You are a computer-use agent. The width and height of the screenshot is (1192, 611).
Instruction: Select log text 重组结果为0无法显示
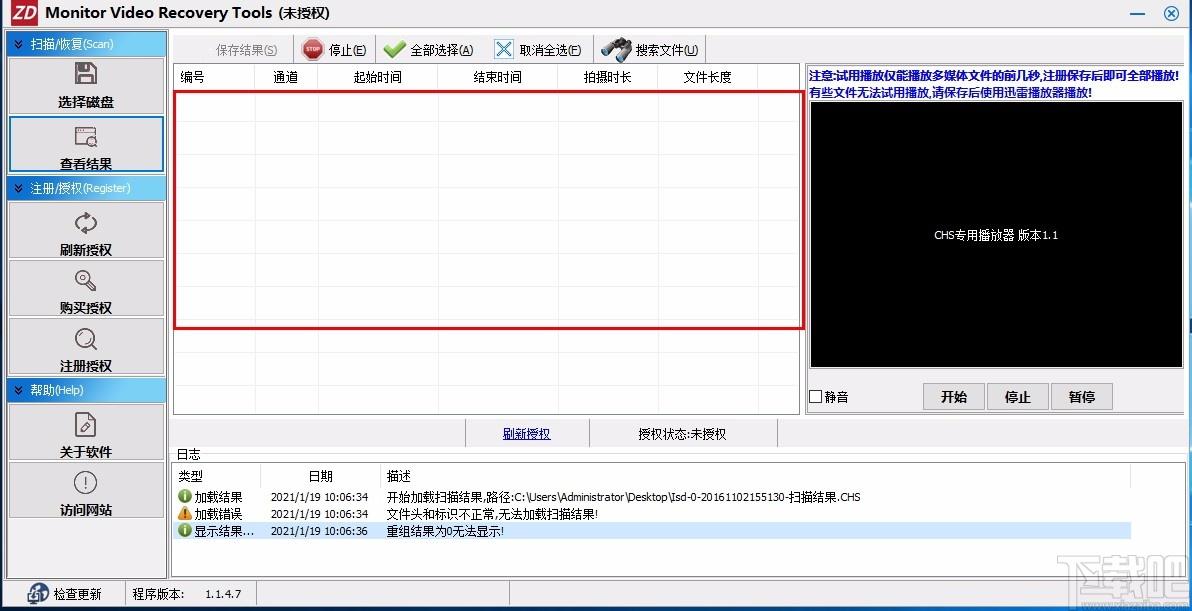point(444,530)
